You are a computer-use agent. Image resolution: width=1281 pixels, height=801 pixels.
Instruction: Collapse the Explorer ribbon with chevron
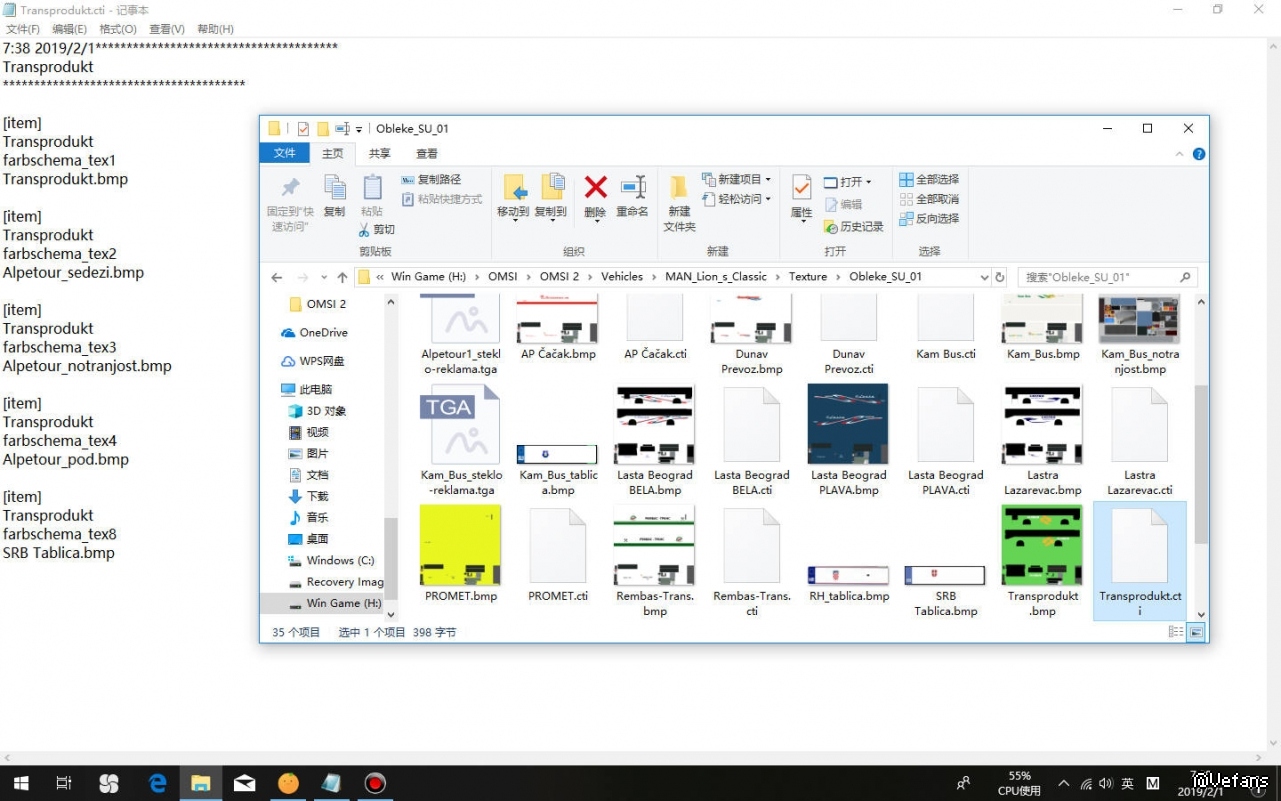[1180, 154]
